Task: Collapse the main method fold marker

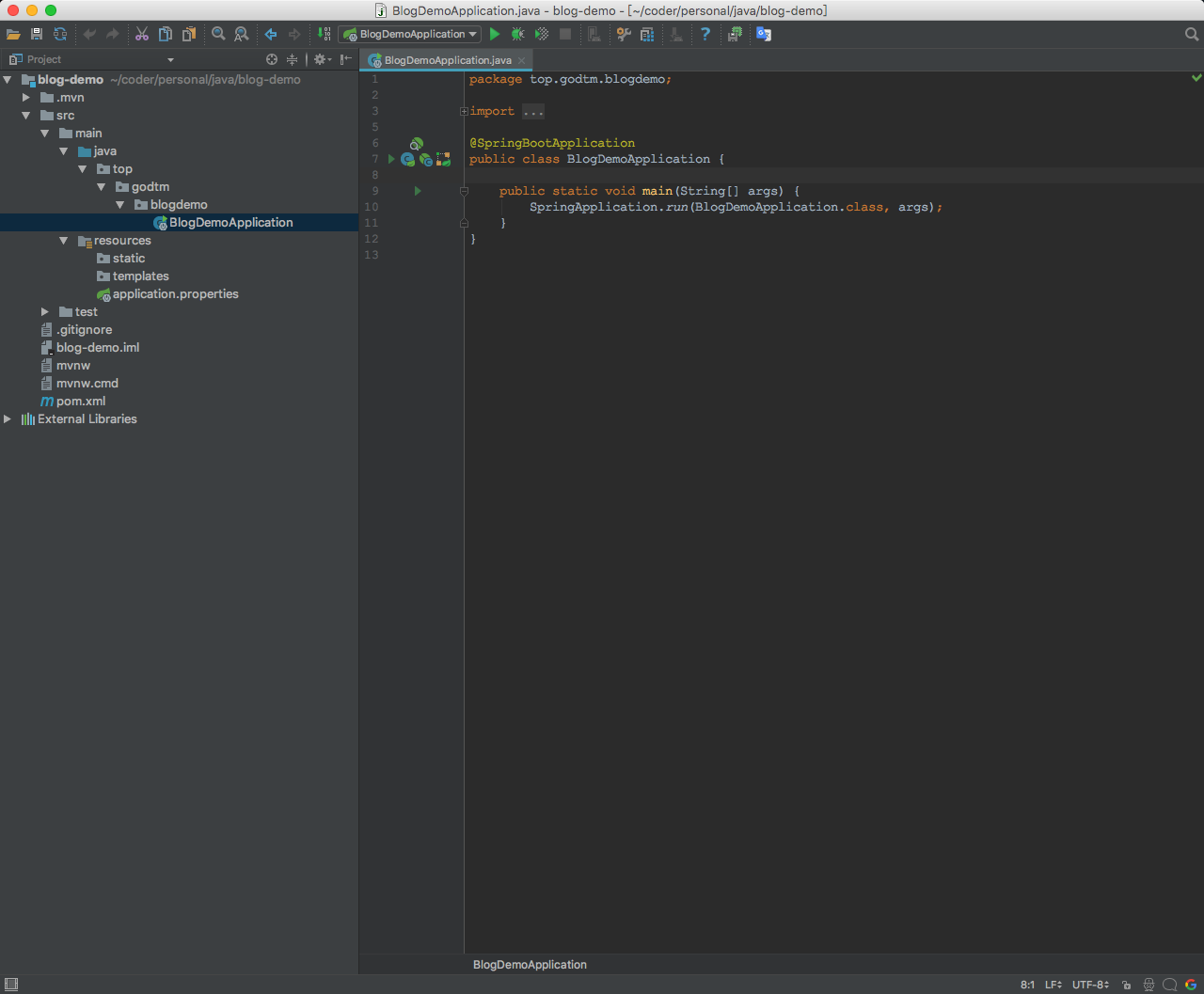Action: [x=464, y=191]
